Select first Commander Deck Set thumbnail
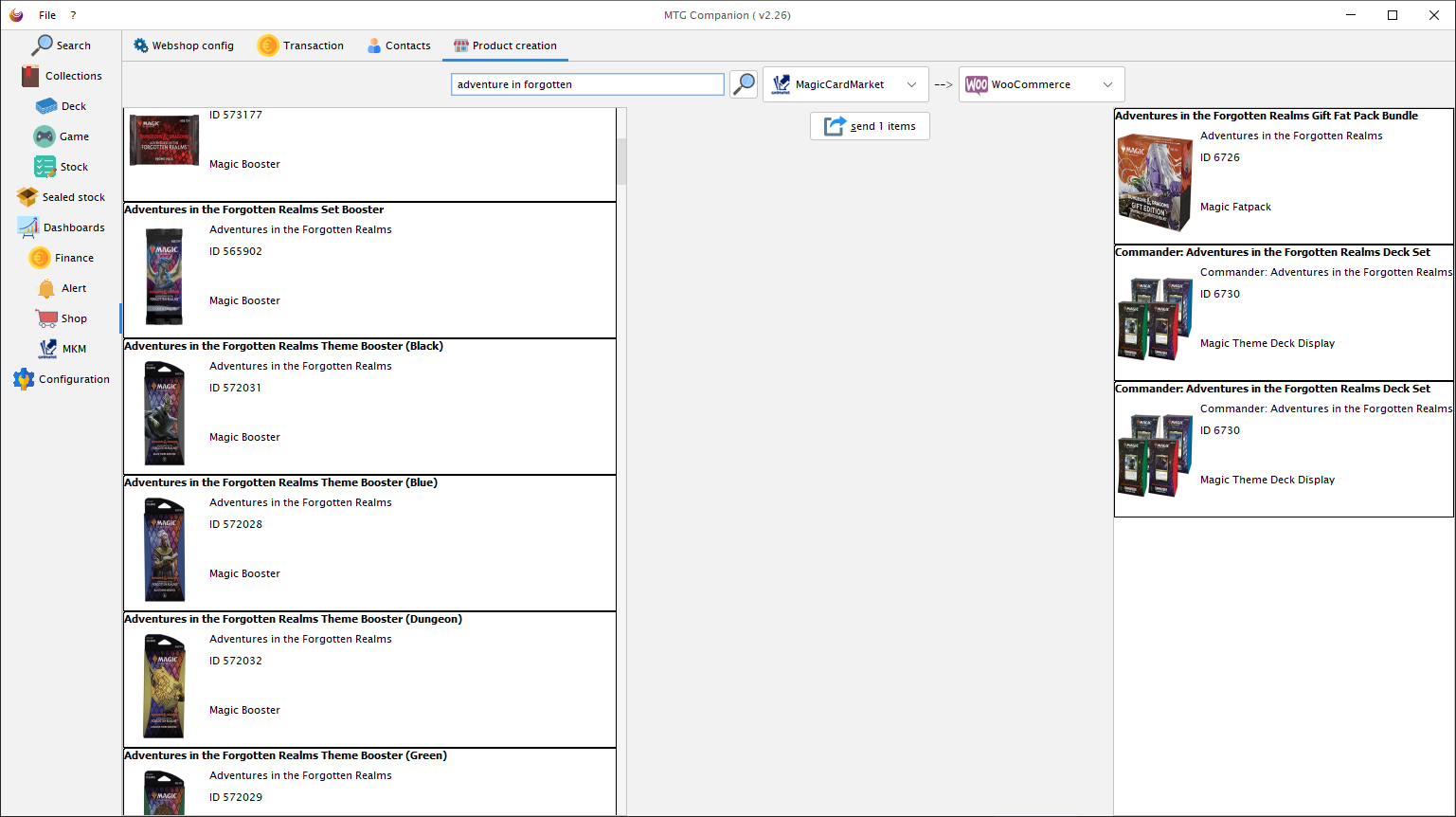This screenshot has height=817, width=1456. coord(1155,319)
